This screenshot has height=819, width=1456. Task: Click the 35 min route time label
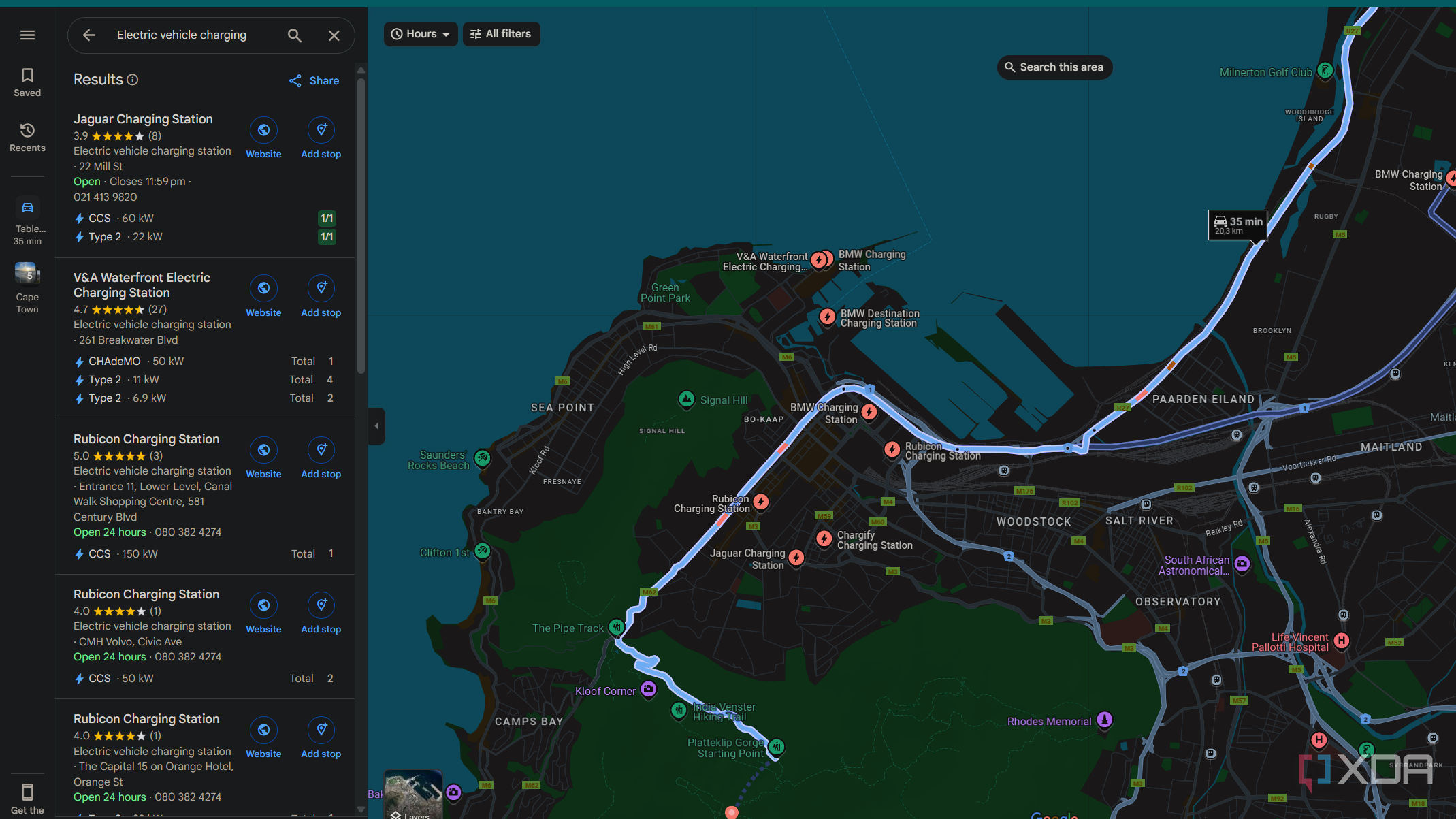click(x=1238, y=225)
